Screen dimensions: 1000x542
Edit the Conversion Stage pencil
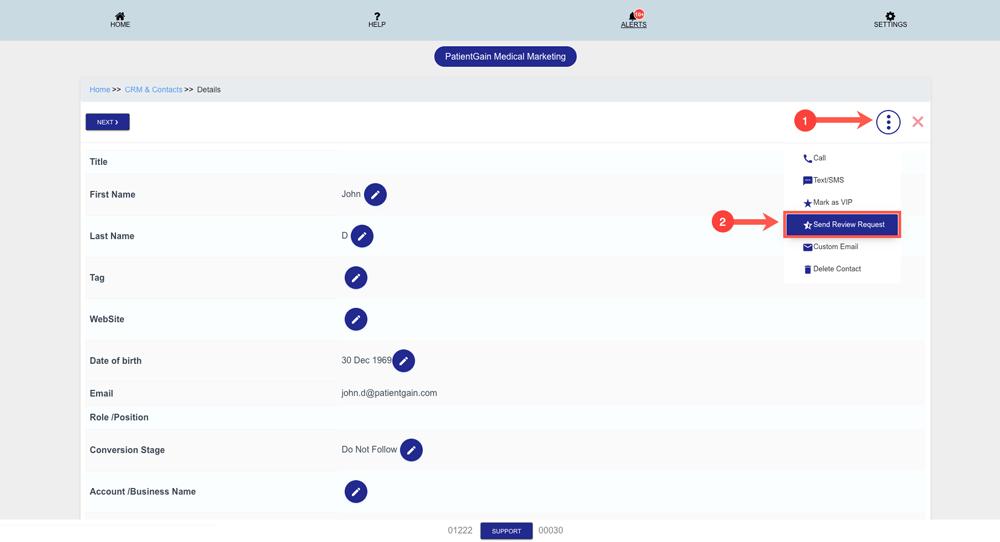click(x=411, y=450)
